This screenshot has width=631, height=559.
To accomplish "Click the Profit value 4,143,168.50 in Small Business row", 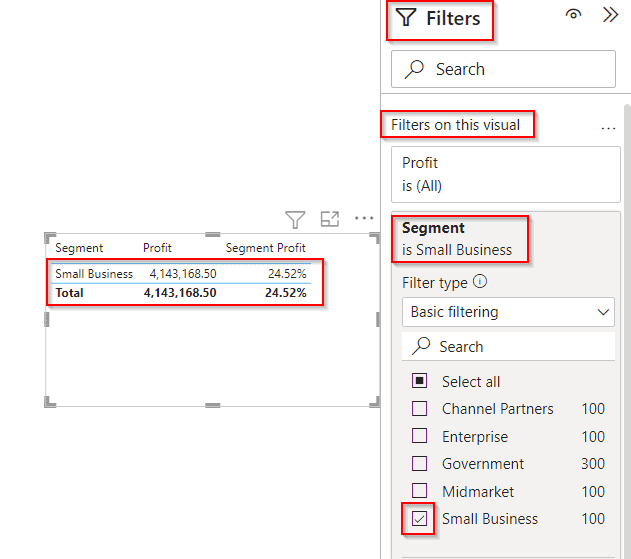I will tap(183, 274).
